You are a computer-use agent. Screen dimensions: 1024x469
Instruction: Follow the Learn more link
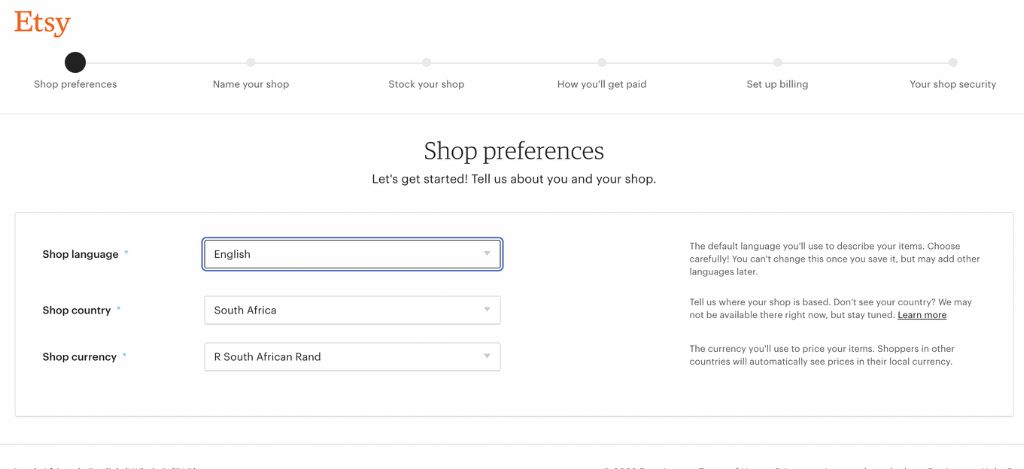[x=922, y=315]
